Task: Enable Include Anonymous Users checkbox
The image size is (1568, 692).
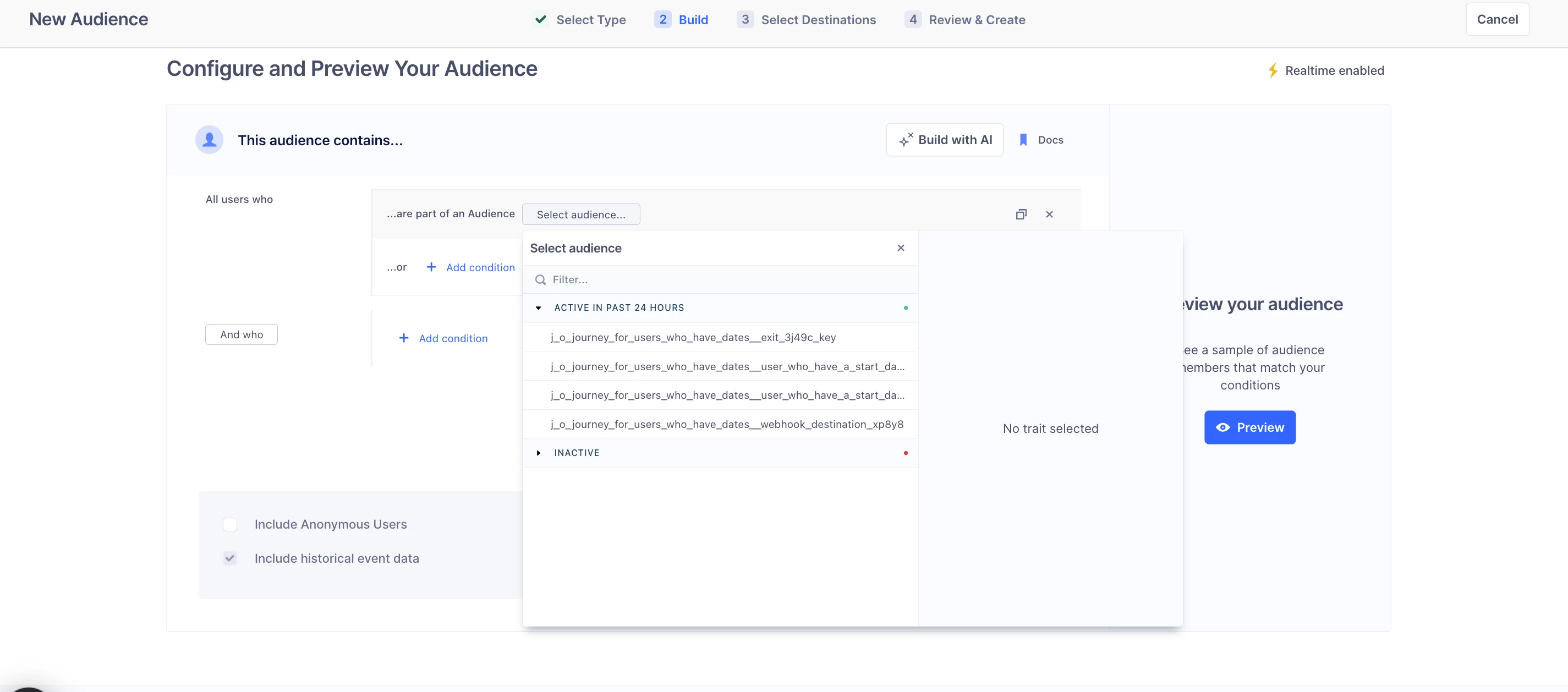Action: pos(230,524)
